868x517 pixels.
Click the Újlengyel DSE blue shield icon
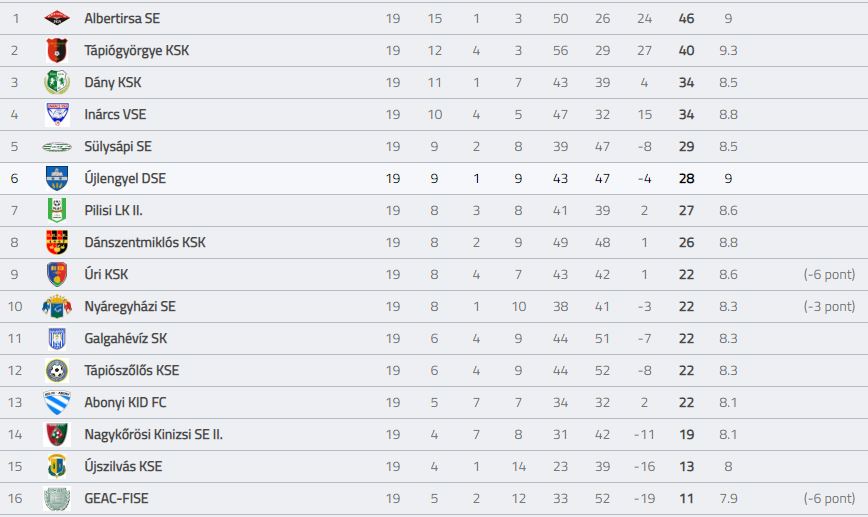coord(57,178)
